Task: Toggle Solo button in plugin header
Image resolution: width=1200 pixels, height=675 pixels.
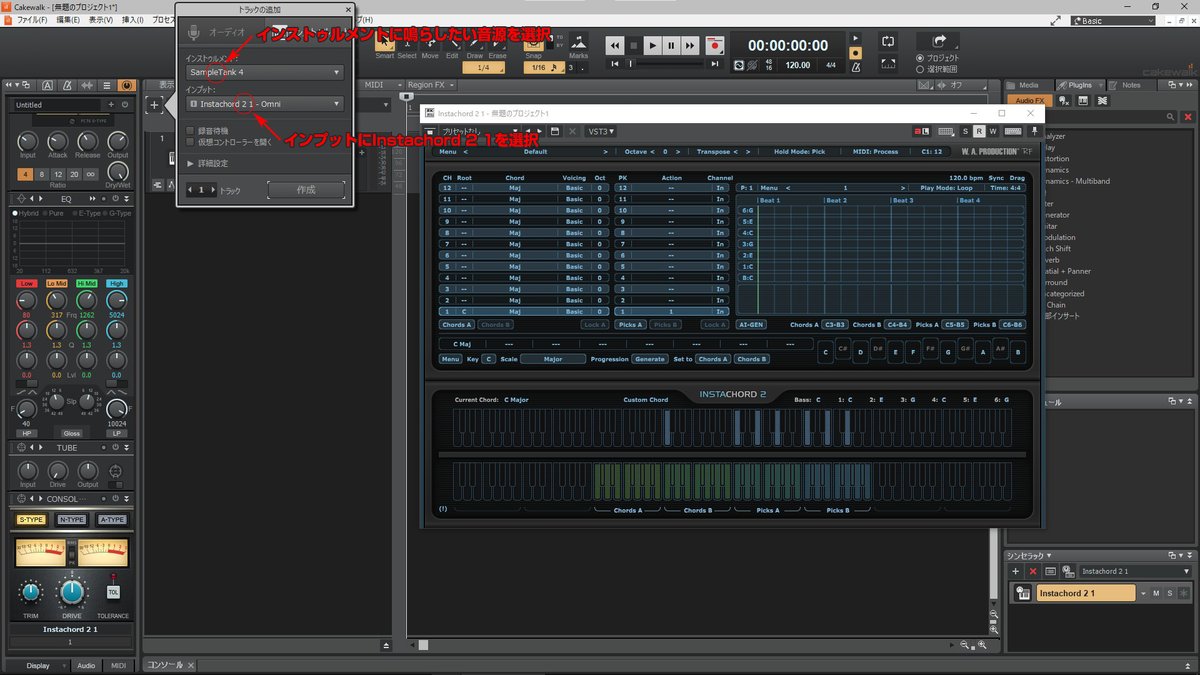Action: pos(965,131)
